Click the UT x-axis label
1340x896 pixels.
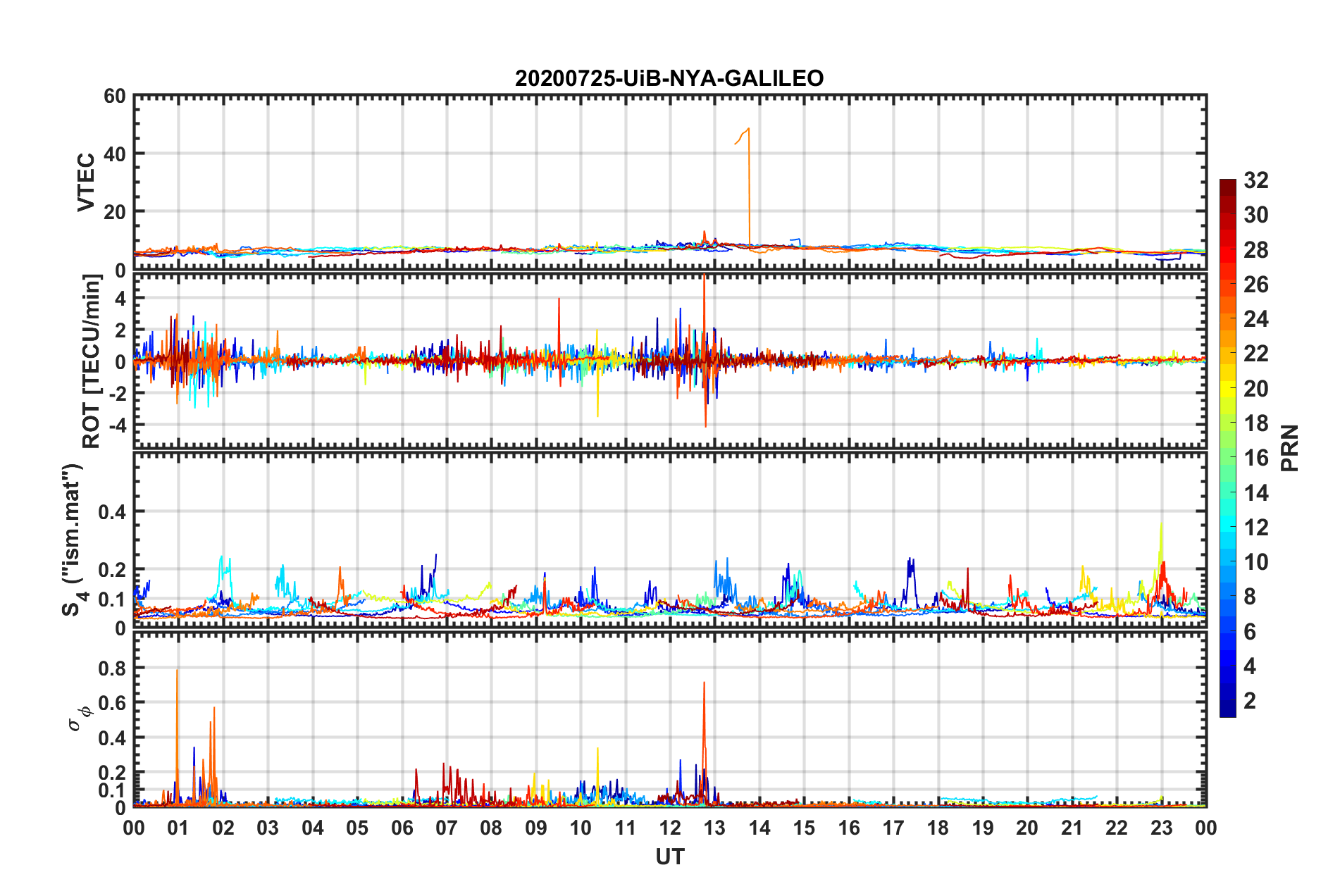point(669,857)
